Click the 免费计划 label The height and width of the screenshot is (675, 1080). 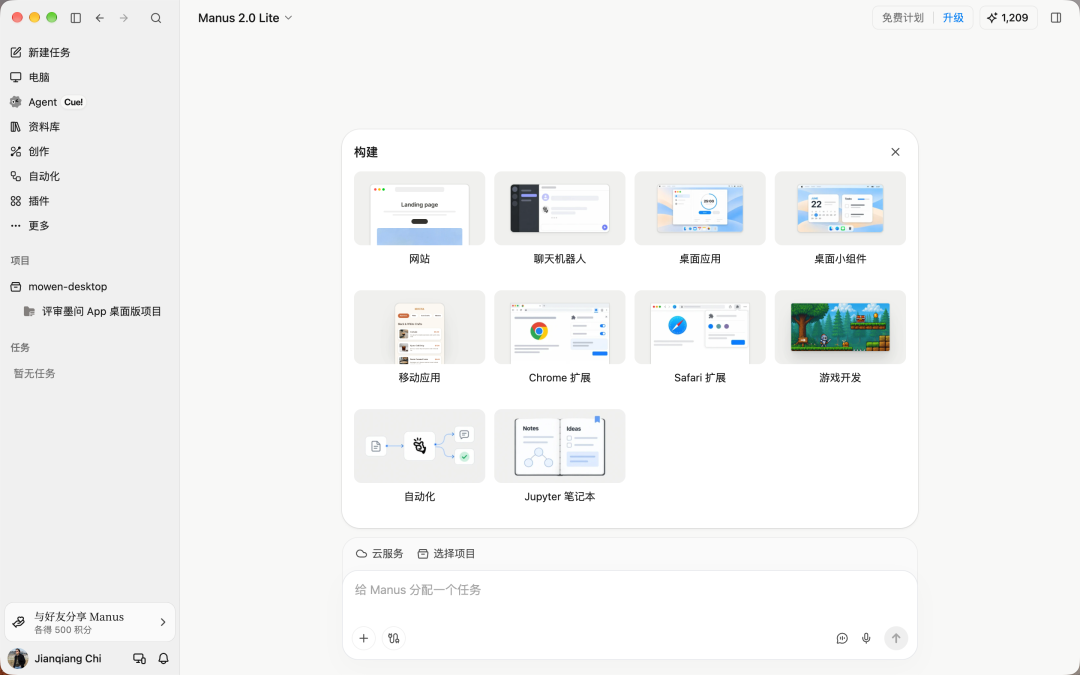coord(902,18)
